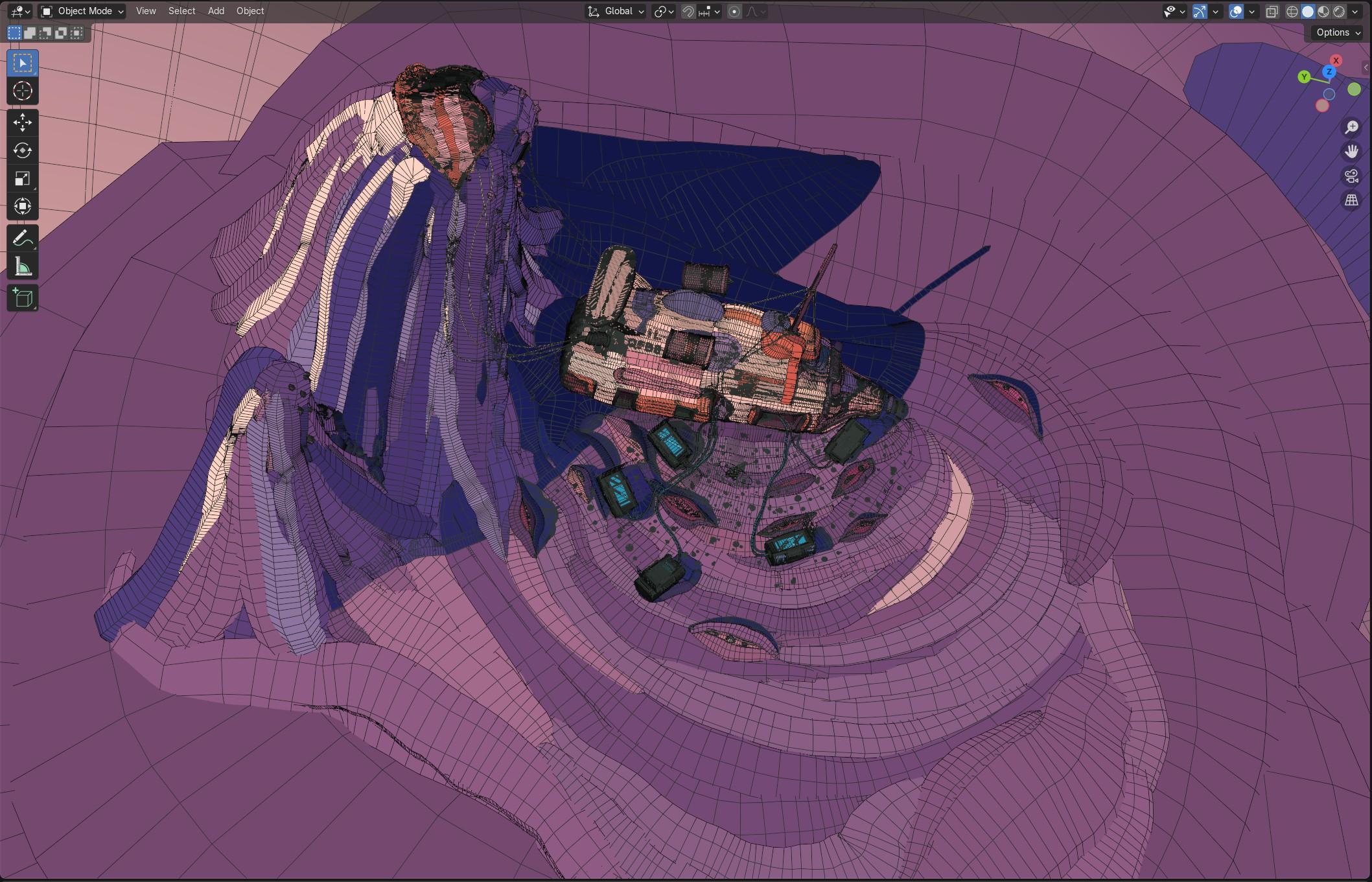Toggle snapping magnet on
The height and width of the screenshot is (882, 1372).
click(x=688, y=12)
